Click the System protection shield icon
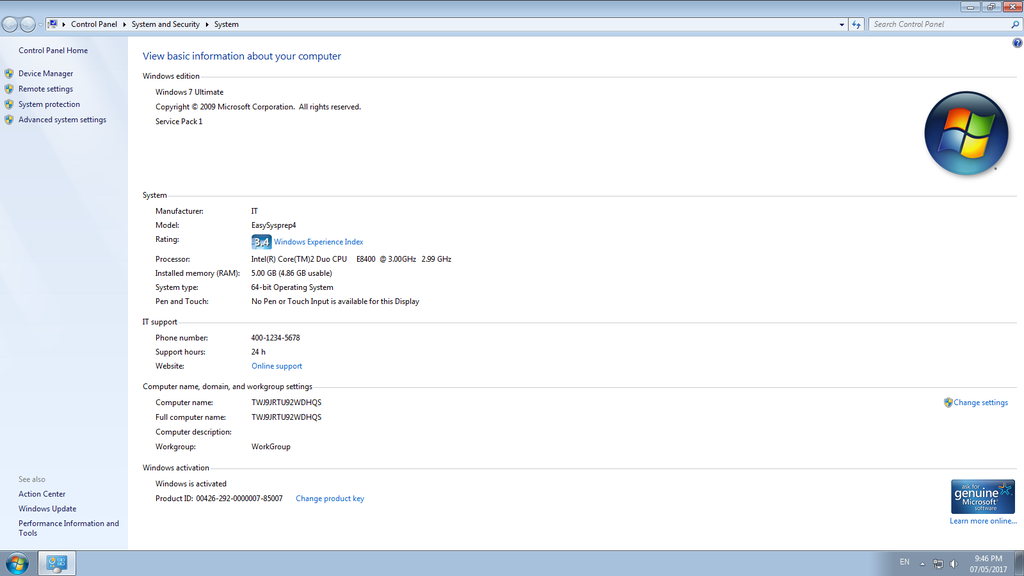 (x=9, y=104)
